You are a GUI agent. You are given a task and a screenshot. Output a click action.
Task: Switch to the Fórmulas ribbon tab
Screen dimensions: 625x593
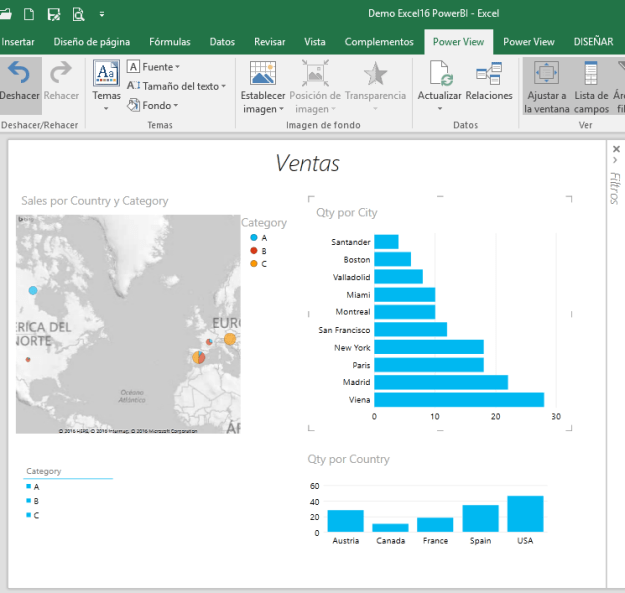coord(169,42)
